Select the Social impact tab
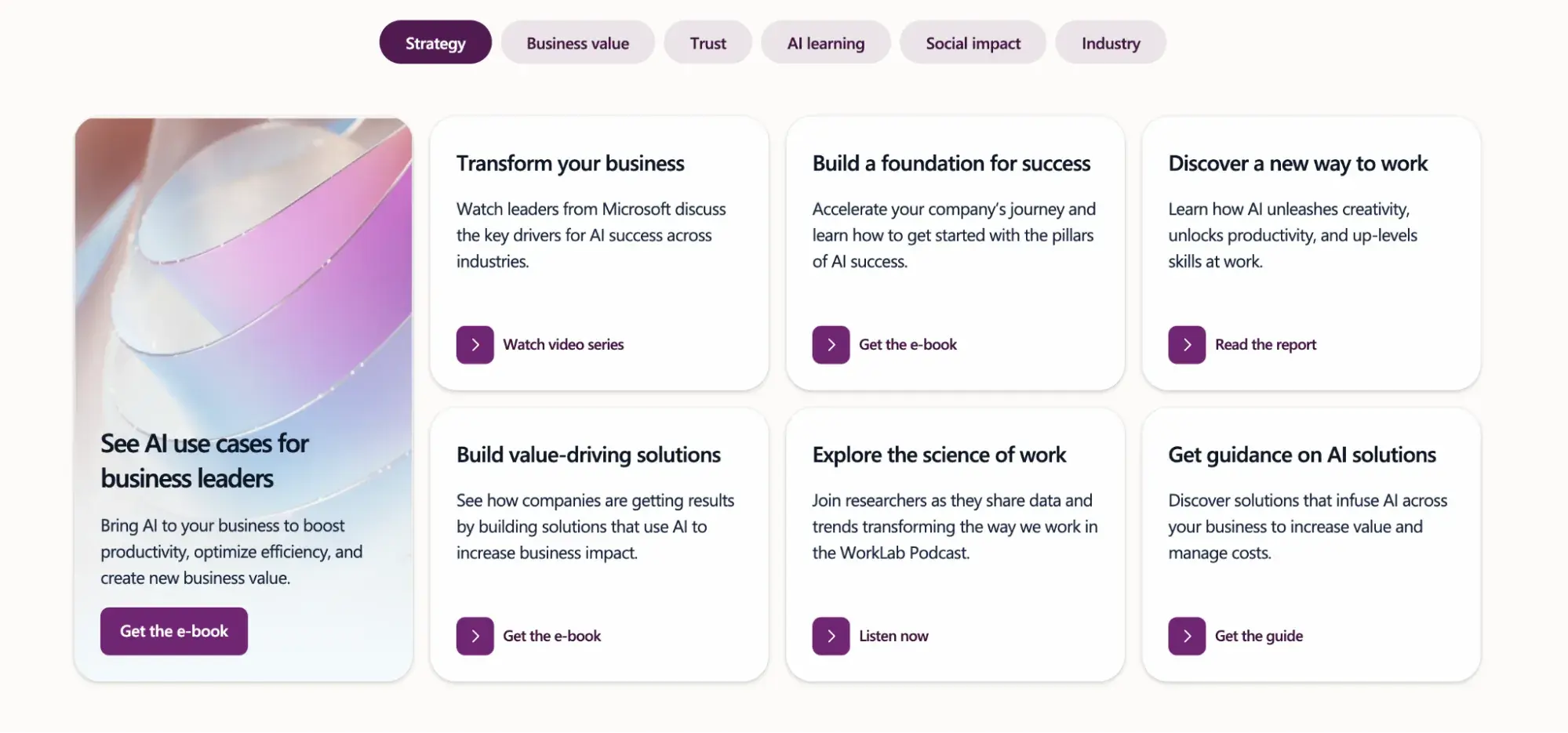The image size is (1568, 733). pos(973,43)
